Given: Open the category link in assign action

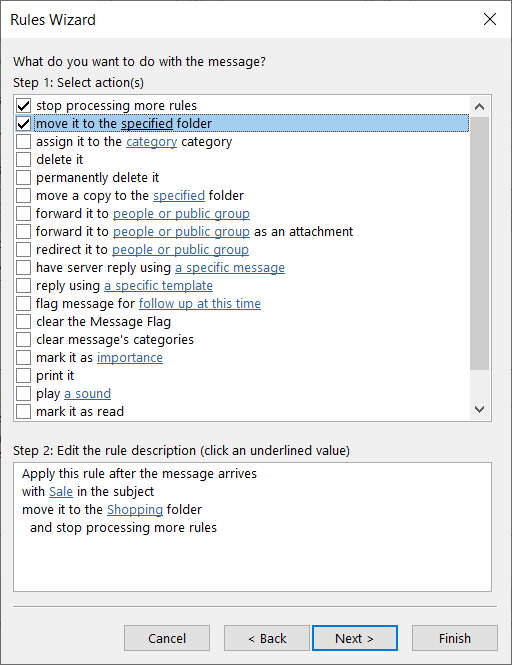Looking at the screenshot, I should (151, 142).
